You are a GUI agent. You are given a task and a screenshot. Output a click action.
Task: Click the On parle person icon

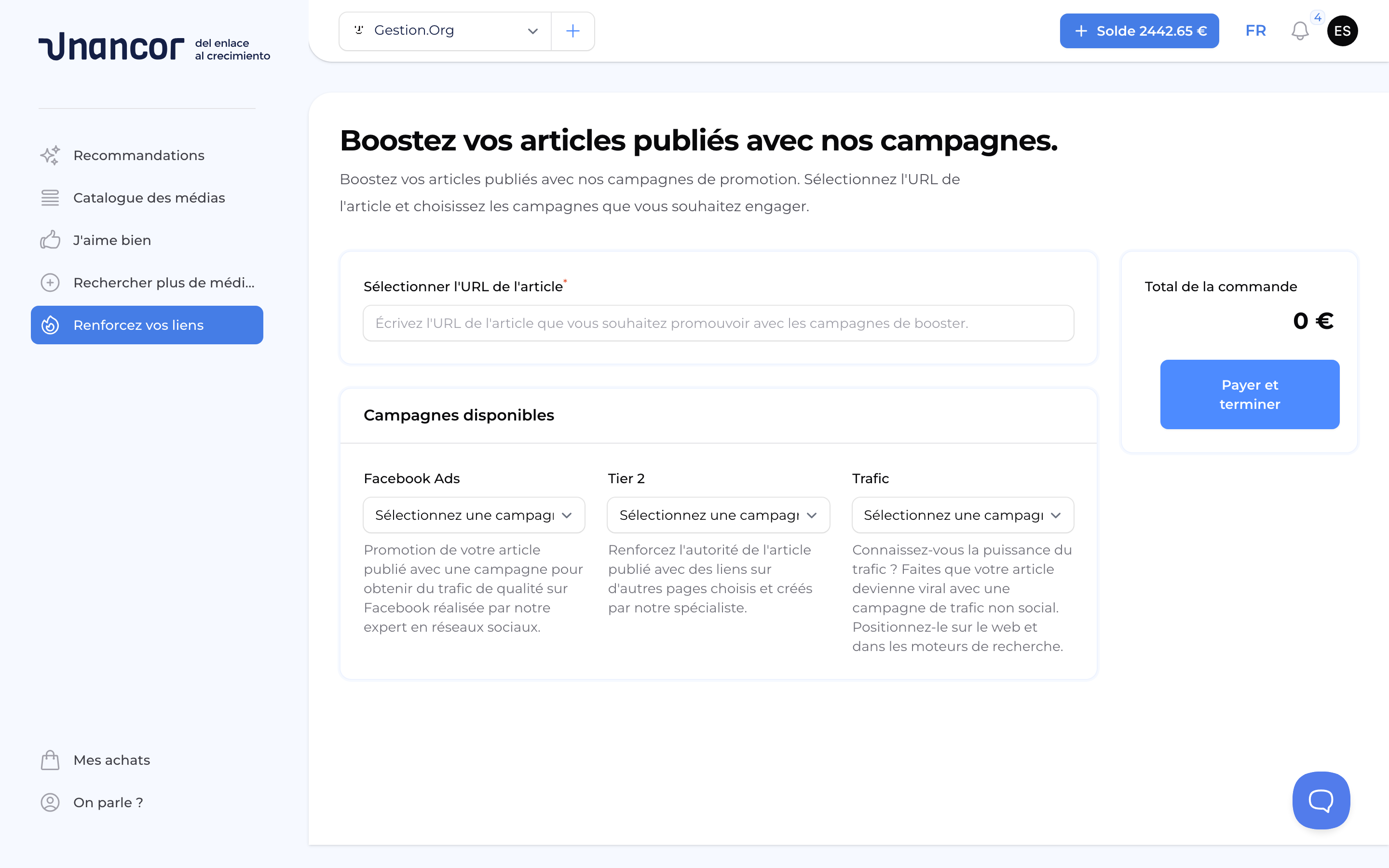pos(50,802)
